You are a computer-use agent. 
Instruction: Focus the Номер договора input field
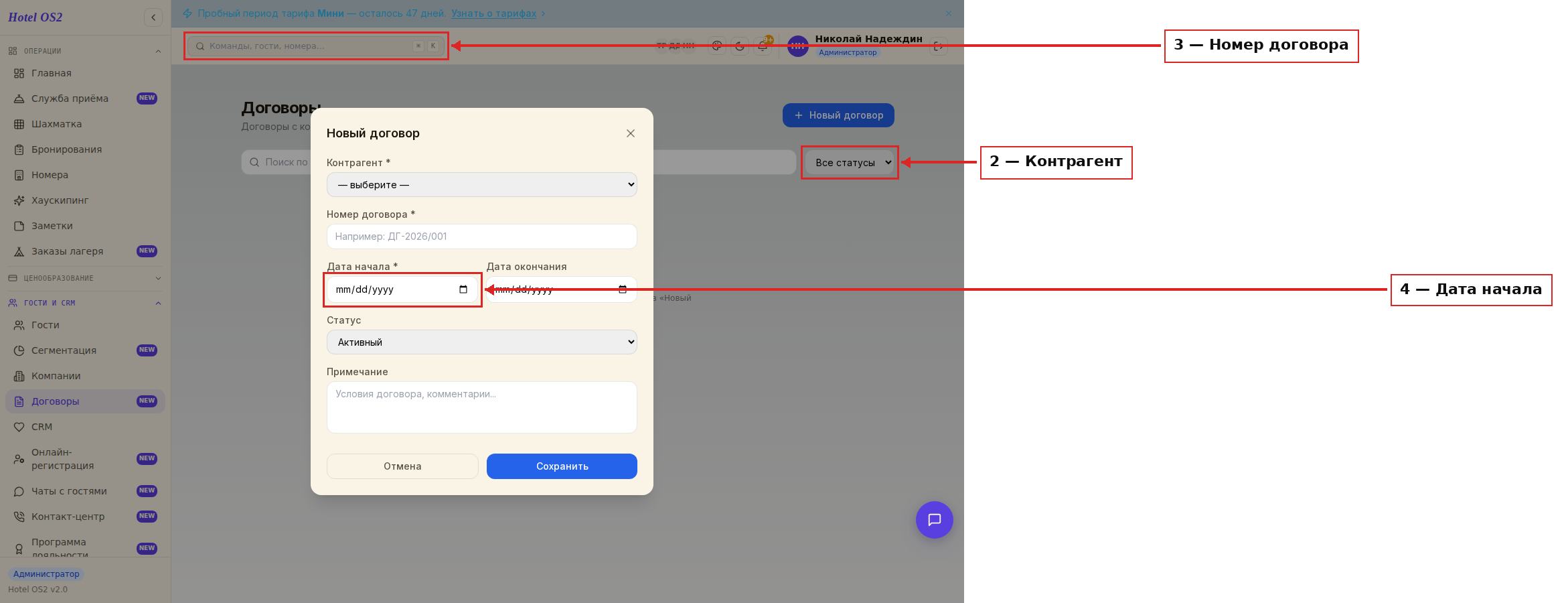click(482, 237)
